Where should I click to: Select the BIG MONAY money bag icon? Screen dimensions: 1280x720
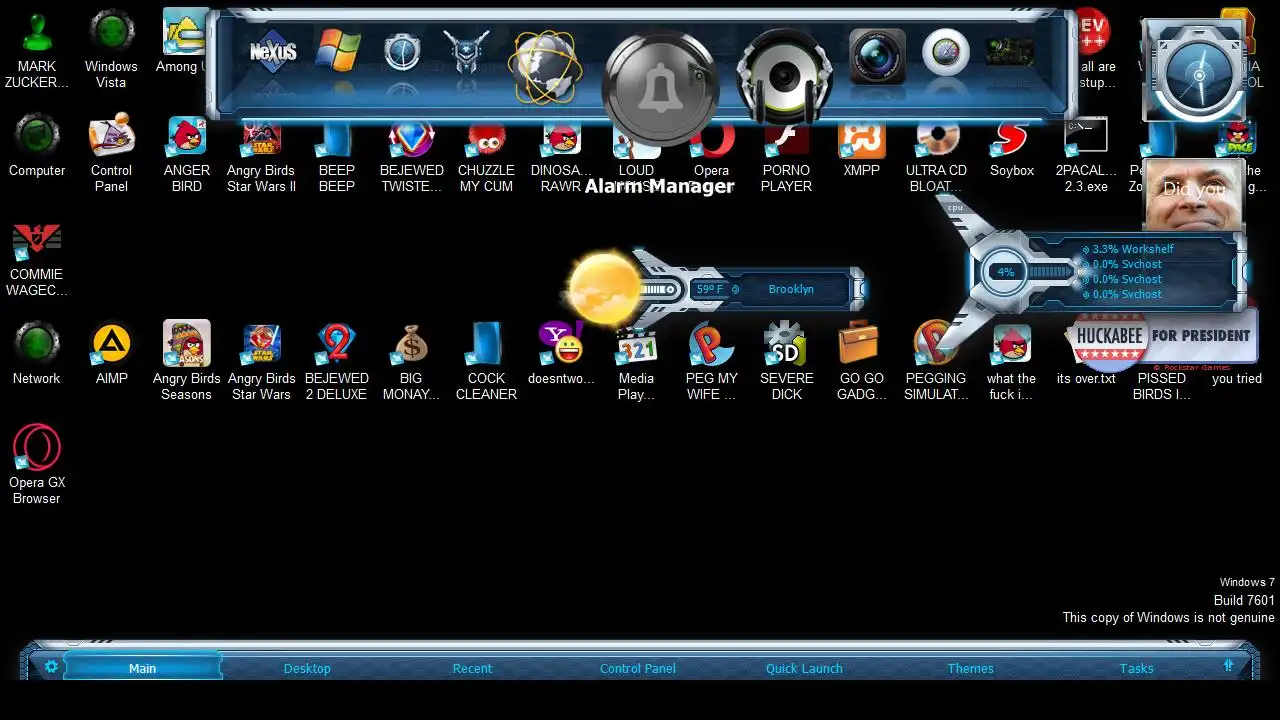(411, 361)
